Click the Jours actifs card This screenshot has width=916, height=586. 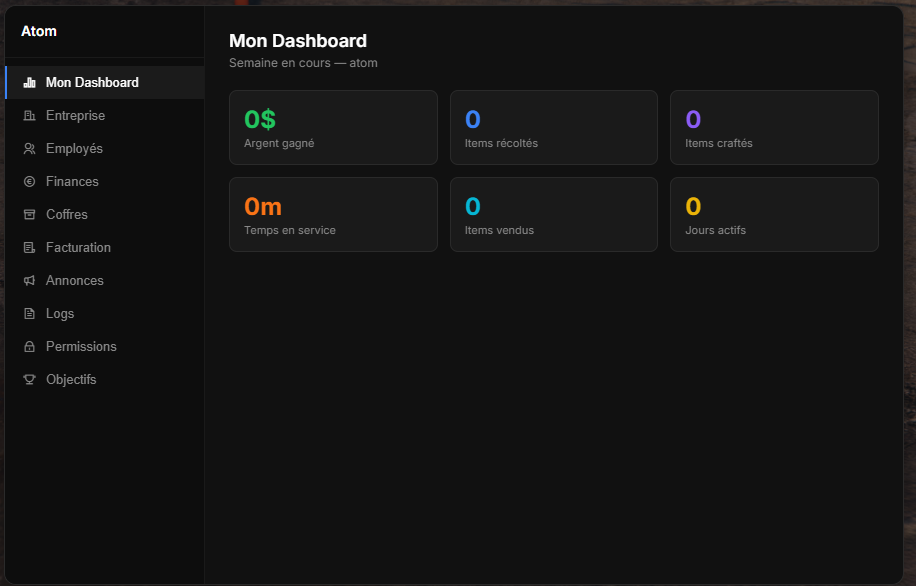(x=774, y=215)
